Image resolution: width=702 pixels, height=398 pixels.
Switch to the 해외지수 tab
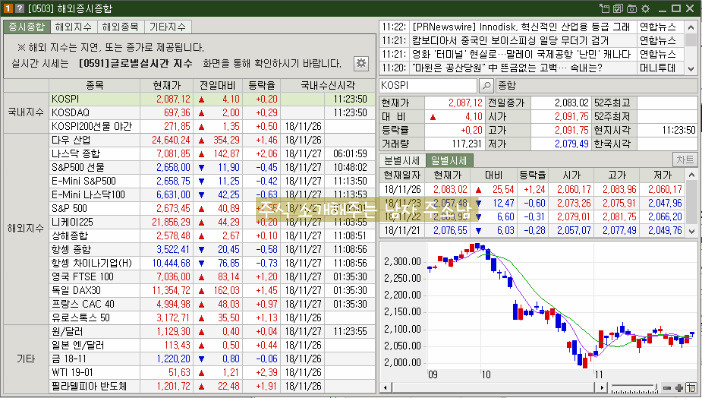coord(73,27)
